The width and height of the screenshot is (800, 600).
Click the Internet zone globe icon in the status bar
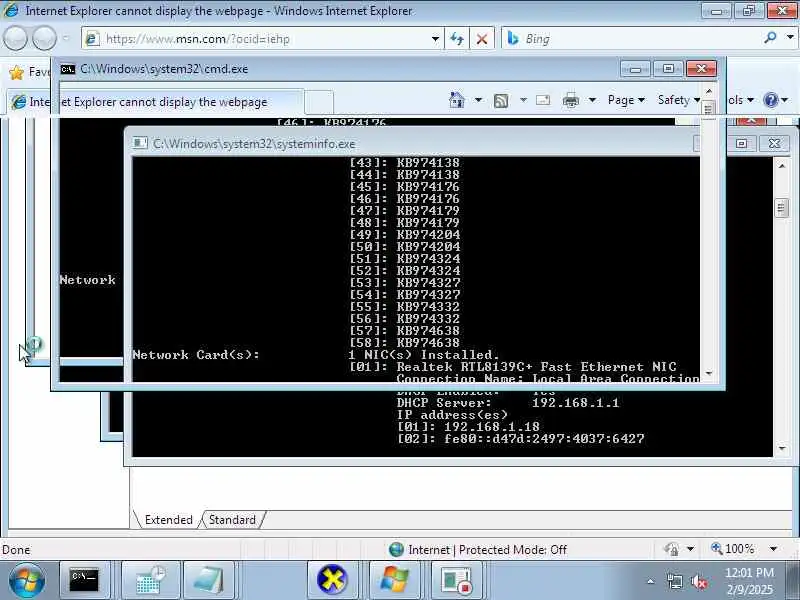(x=396, y=549)
